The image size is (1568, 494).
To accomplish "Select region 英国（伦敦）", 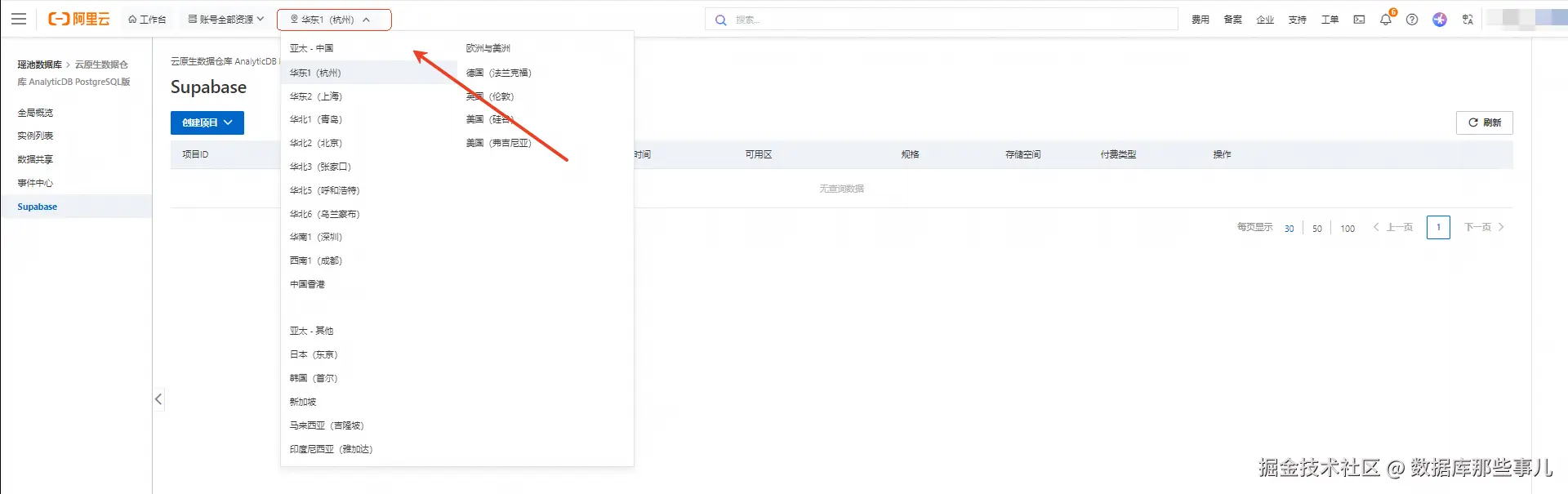I will [x=490, y=96].
